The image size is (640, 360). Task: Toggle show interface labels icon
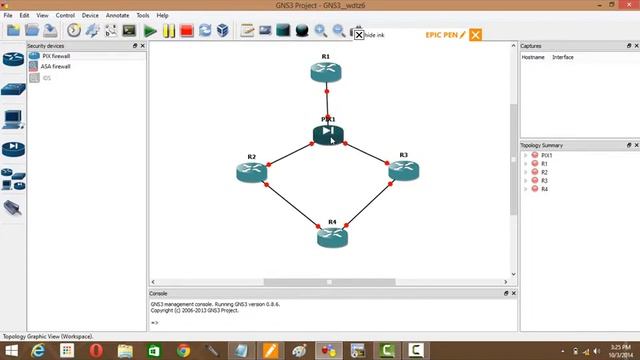92,31
